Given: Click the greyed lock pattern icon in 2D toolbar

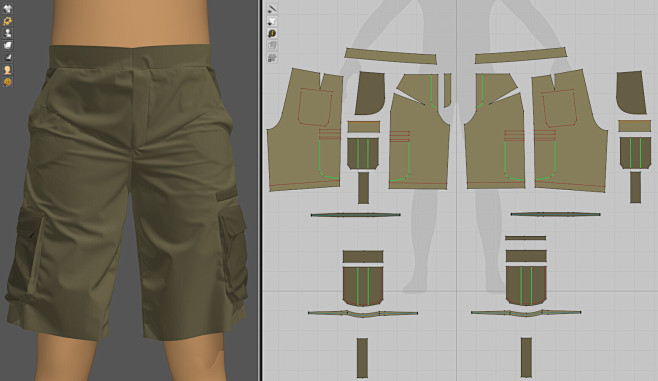Looking at the screenshot, I should pos(272,57).
